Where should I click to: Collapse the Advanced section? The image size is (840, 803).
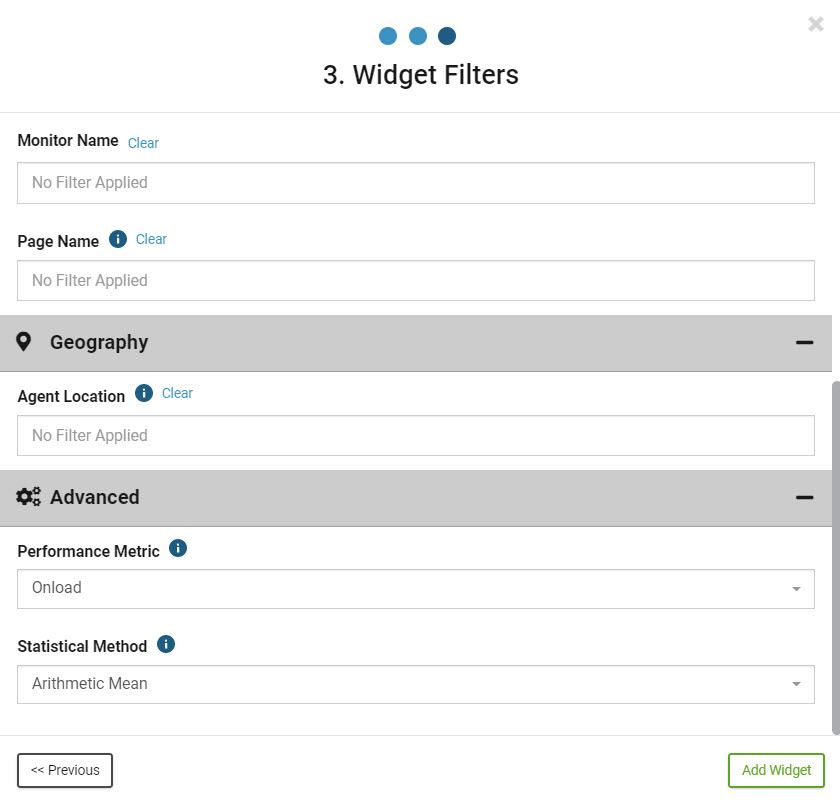coord(804,498)
